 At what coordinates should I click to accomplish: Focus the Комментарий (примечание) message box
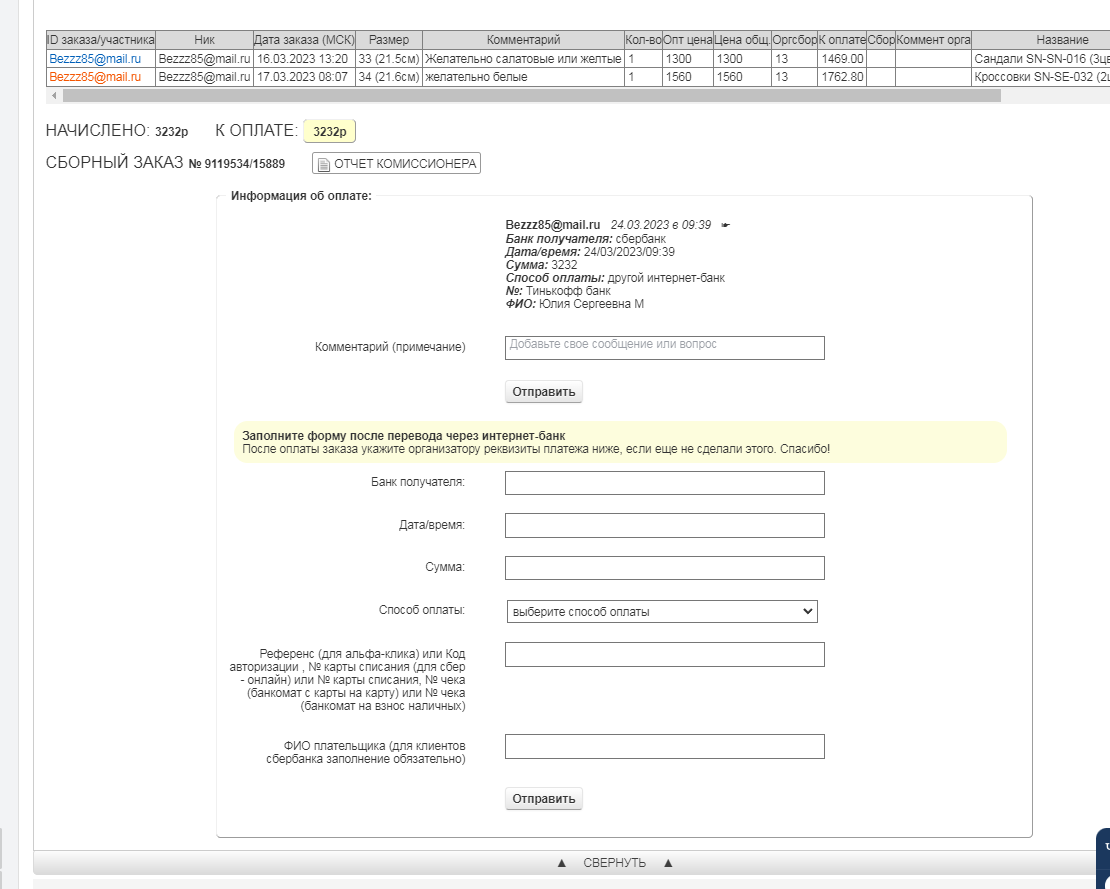coord(665,348)
